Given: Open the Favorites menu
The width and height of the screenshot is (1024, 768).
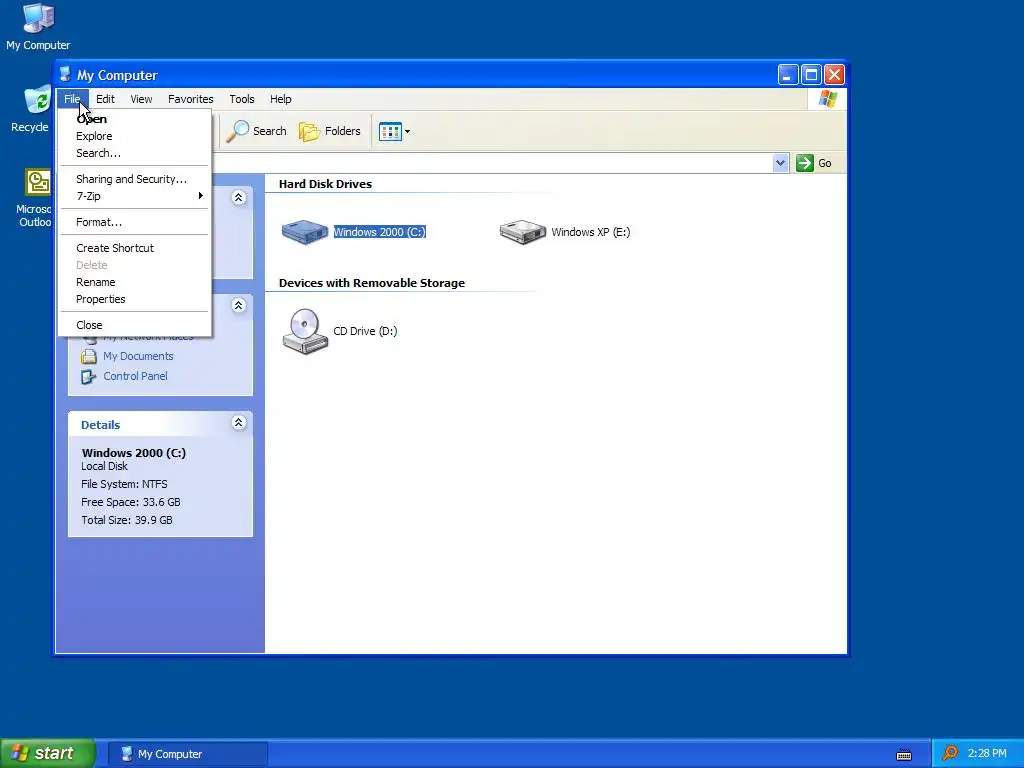Looking at the screenshot, I should 191,99.
